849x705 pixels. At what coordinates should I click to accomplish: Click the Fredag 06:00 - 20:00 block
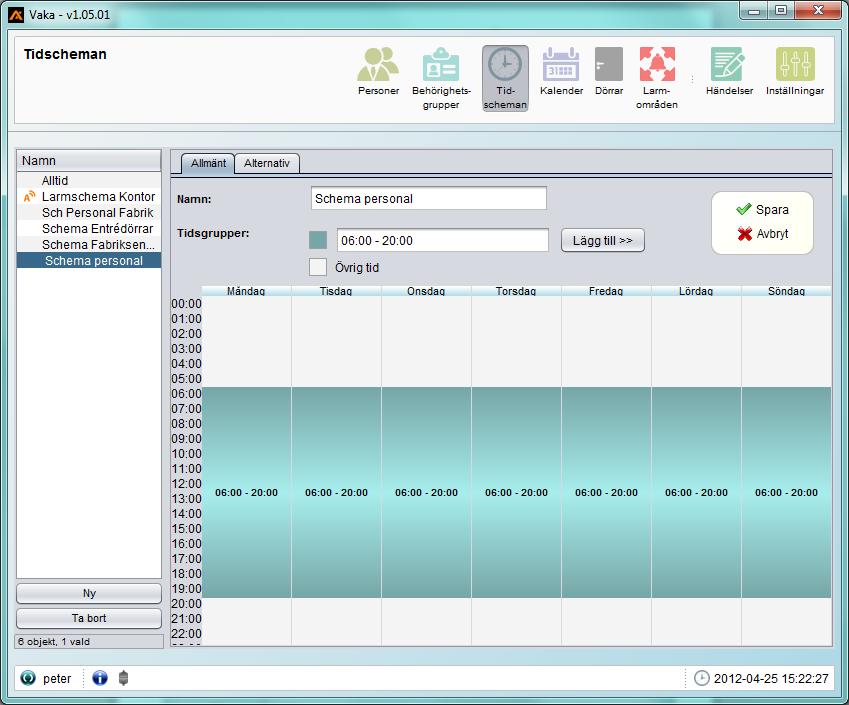pyautogui.click(x=606, y=492)
